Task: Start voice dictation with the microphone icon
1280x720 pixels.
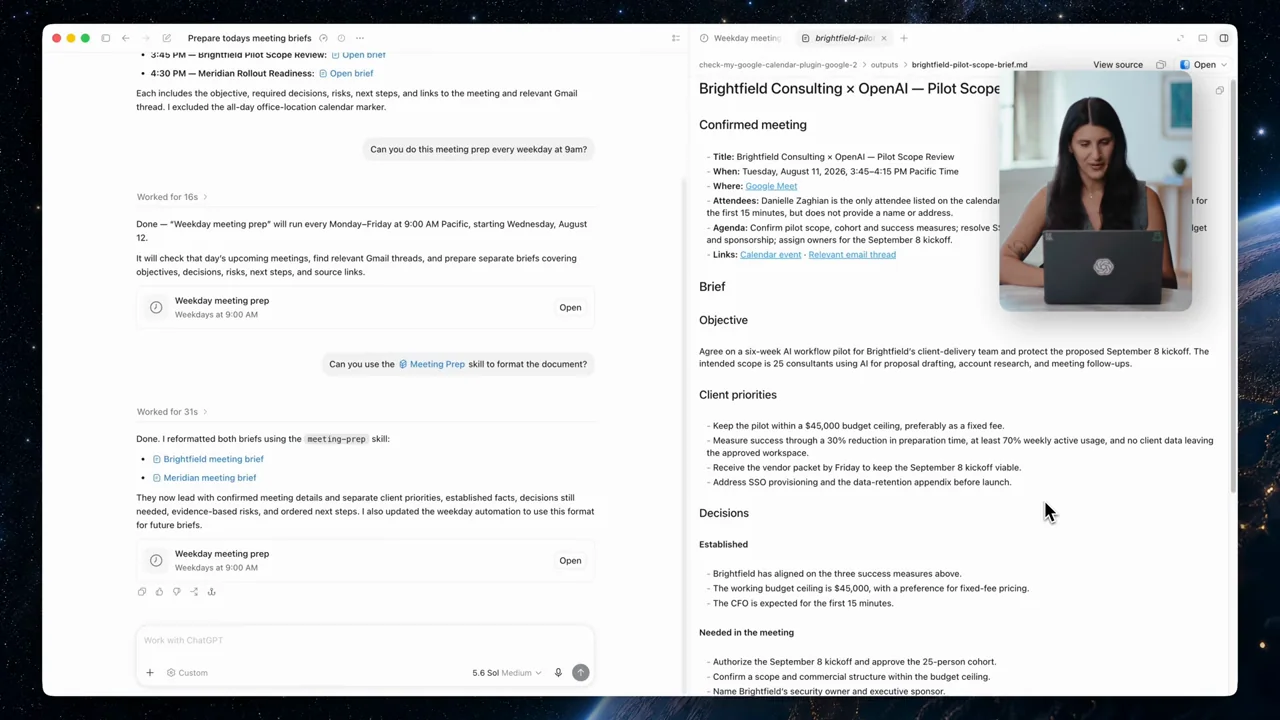Action: click(558, 673)
